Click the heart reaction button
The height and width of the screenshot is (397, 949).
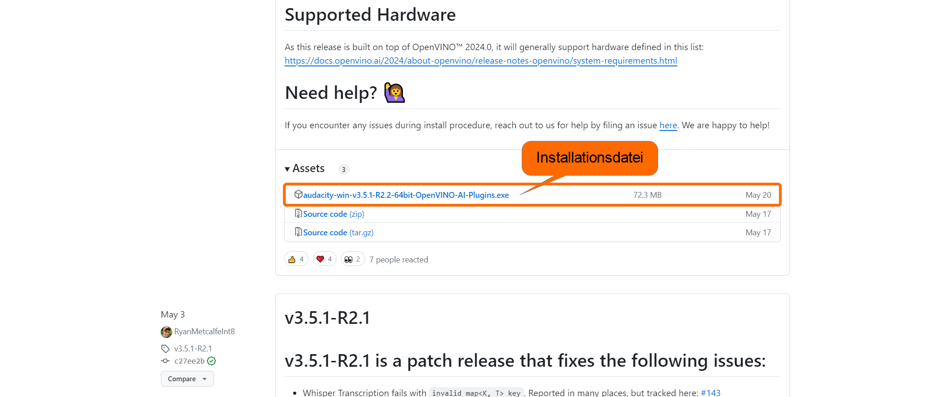click(x=325, y=259)
